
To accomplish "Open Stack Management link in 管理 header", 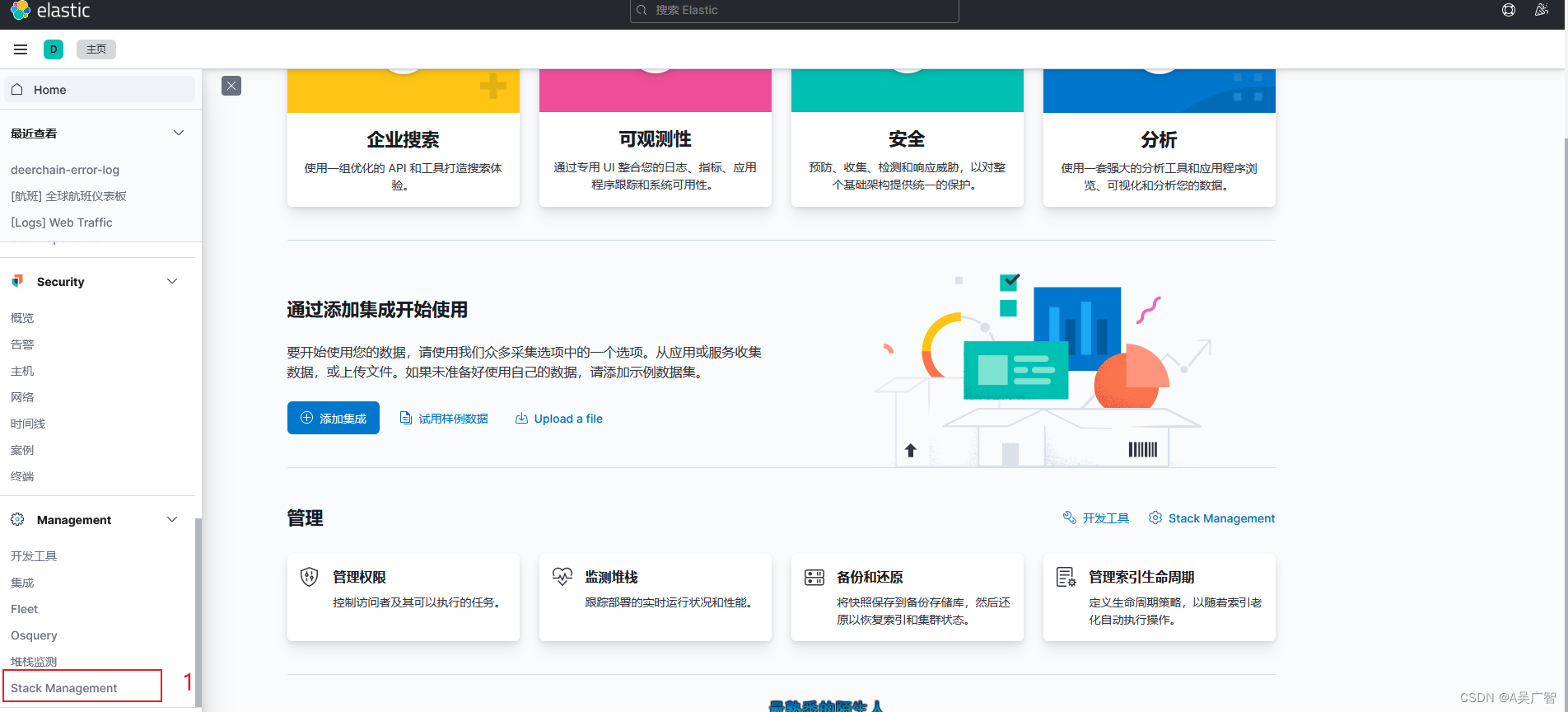I will pyautogui.click(x=1221, y=518).
